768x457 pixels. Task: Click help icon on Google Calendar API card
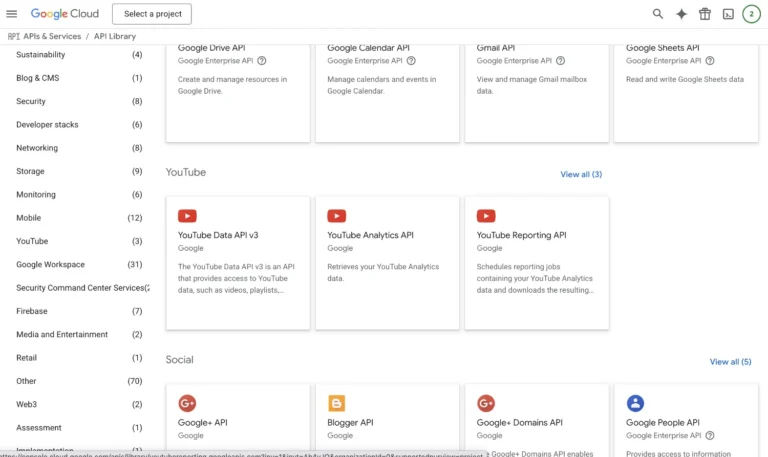pyautogui.click(x=411, y=61)
